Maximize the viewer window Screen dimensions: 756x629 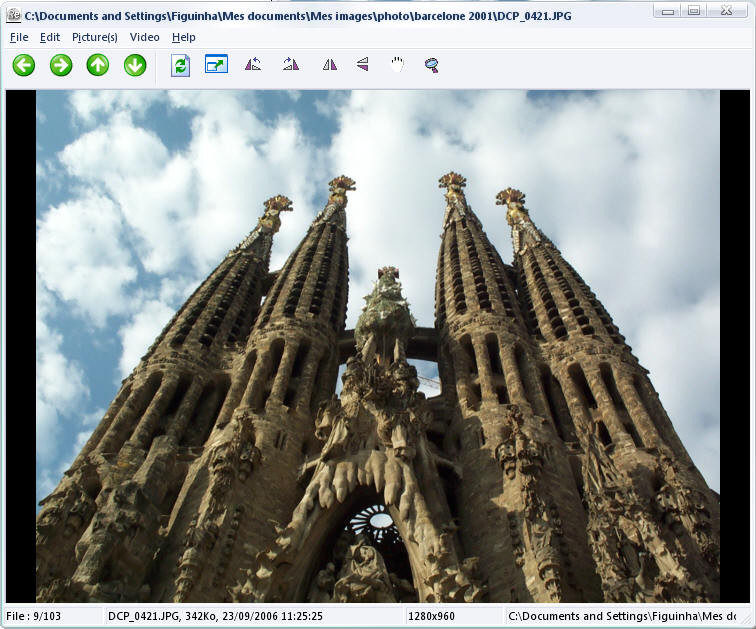[x=694, y=10]
